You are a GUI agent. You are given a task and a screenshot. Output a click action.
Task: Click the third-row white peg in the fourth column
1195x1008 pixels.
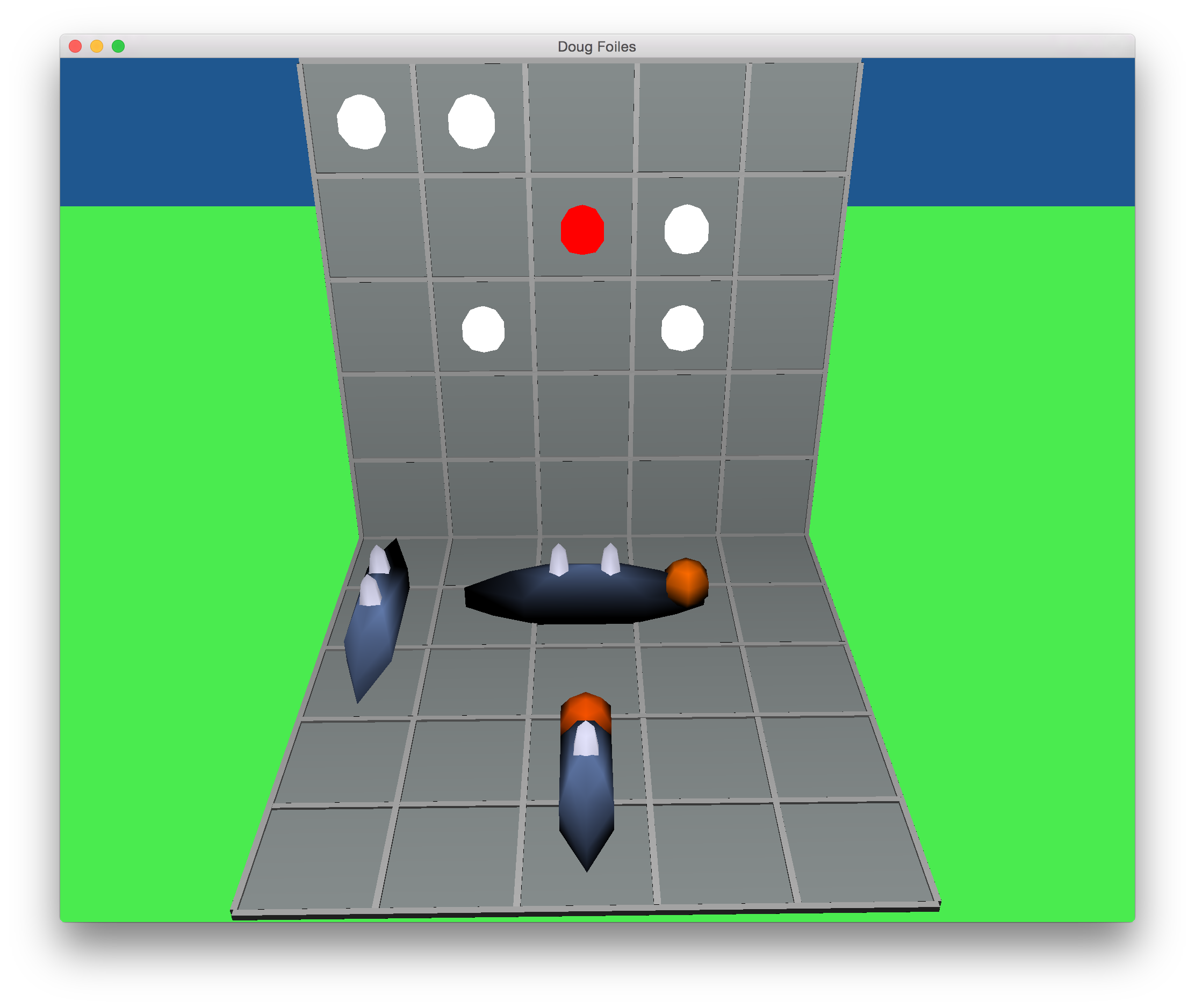(682, 328)
